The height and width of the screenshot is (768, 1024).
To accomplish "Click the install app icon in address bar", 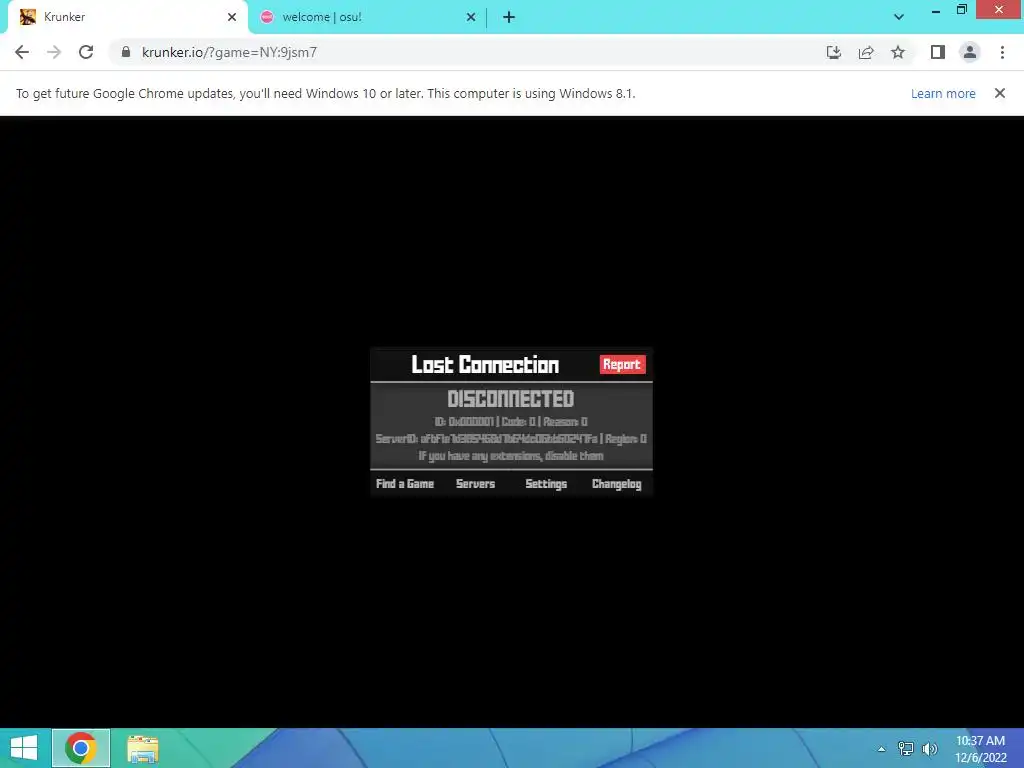I will [833, 52].
